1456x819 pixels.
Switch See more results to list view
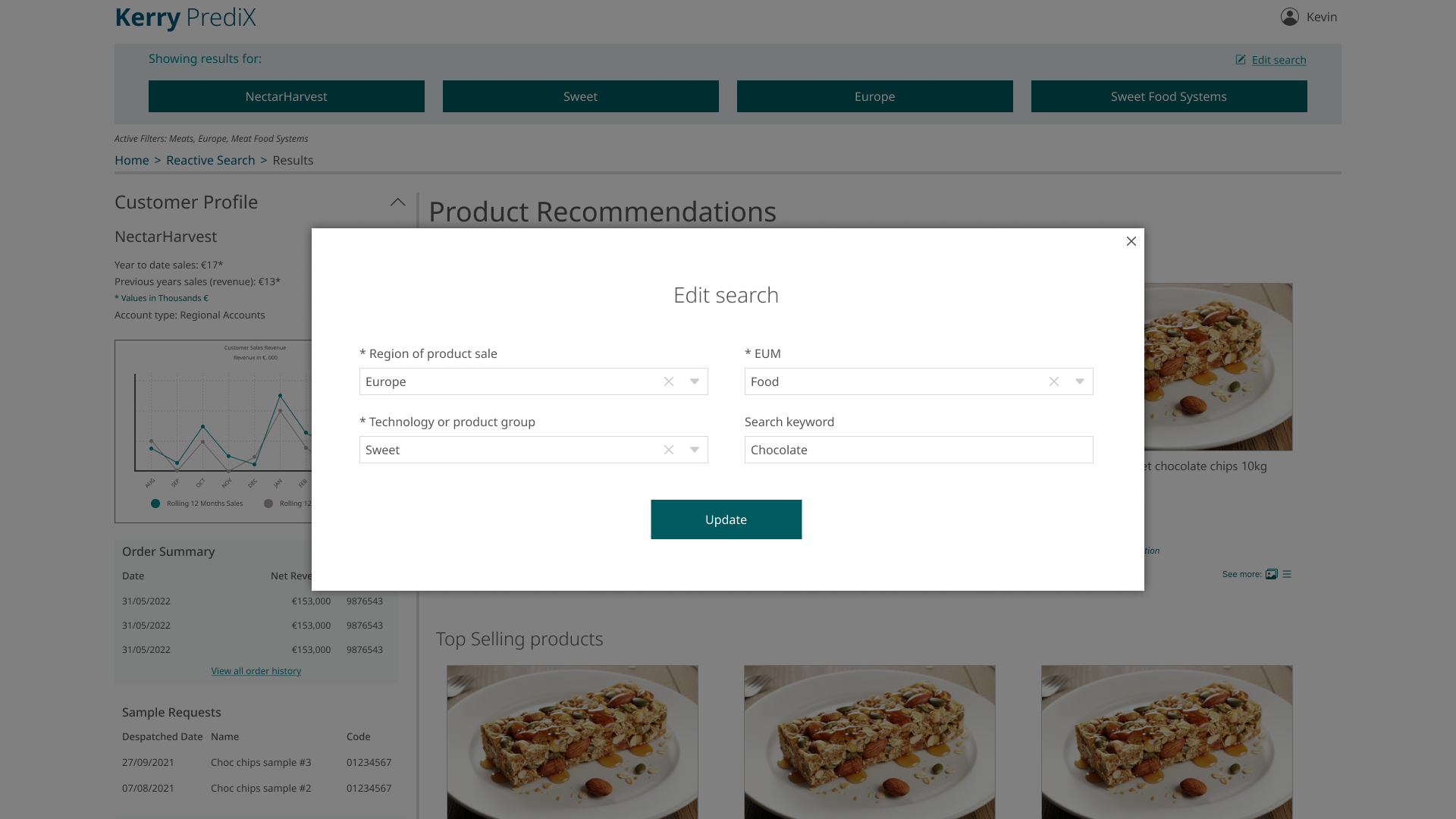(x=1286, y=574)
